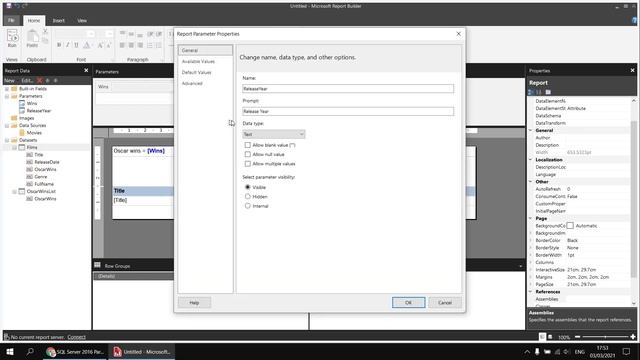Select the Title field under Films
640x360 pixels.
click(x=39, y=155)
